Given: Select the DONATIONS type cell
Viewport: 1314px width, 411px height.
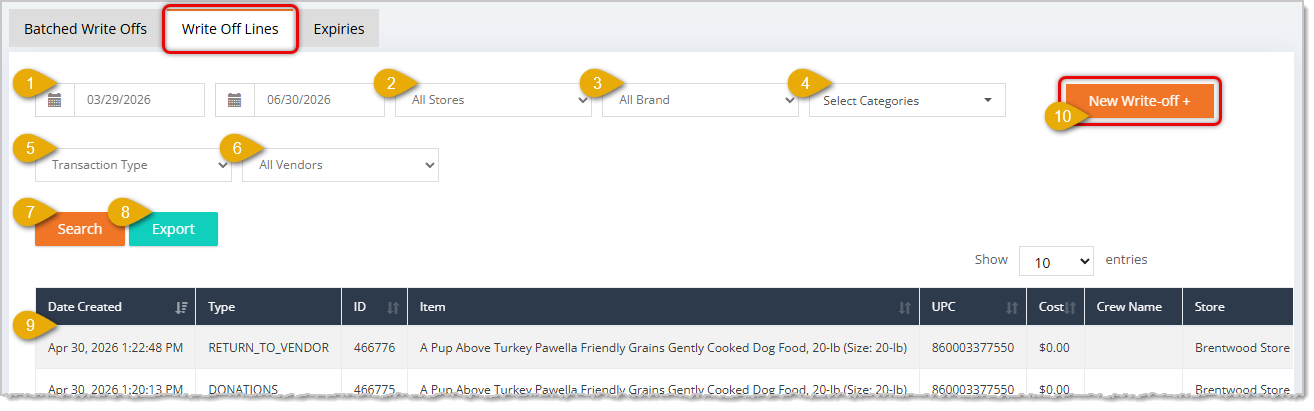Looking at the screenshot, I should click(x=243, y=390).
